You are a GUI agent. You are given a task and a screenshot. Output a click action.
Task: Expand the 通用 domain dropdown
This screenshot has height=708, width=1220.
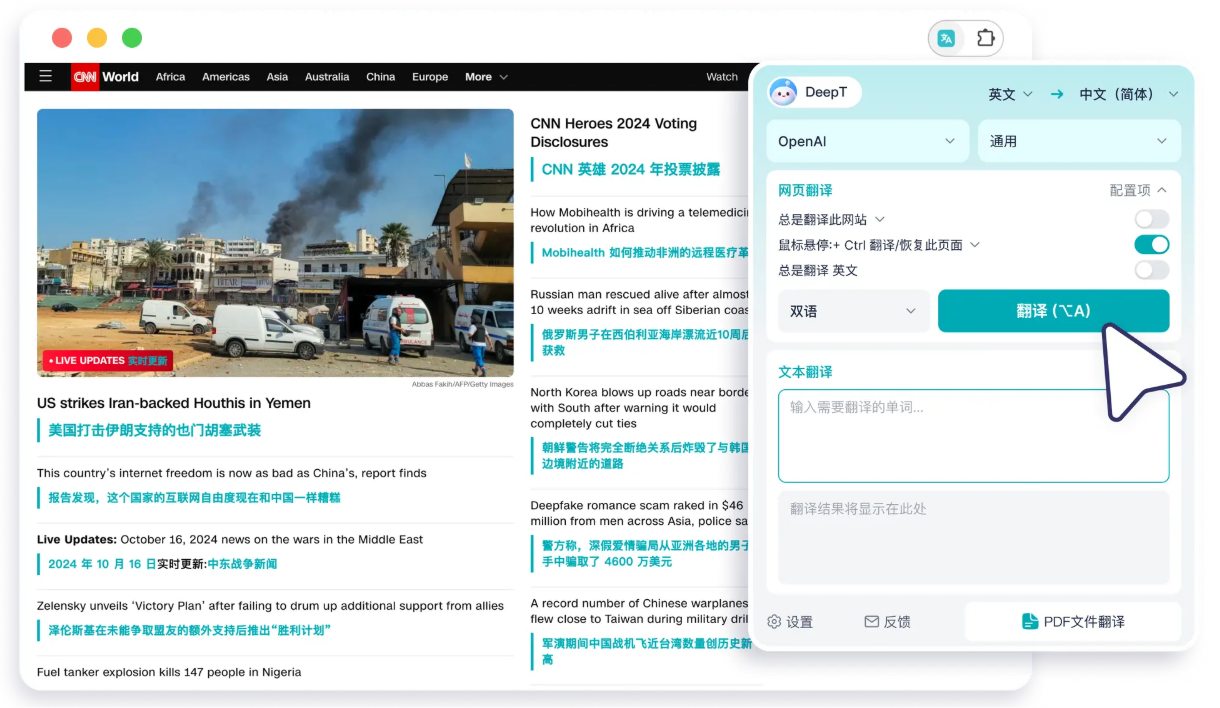(1078, 141)
